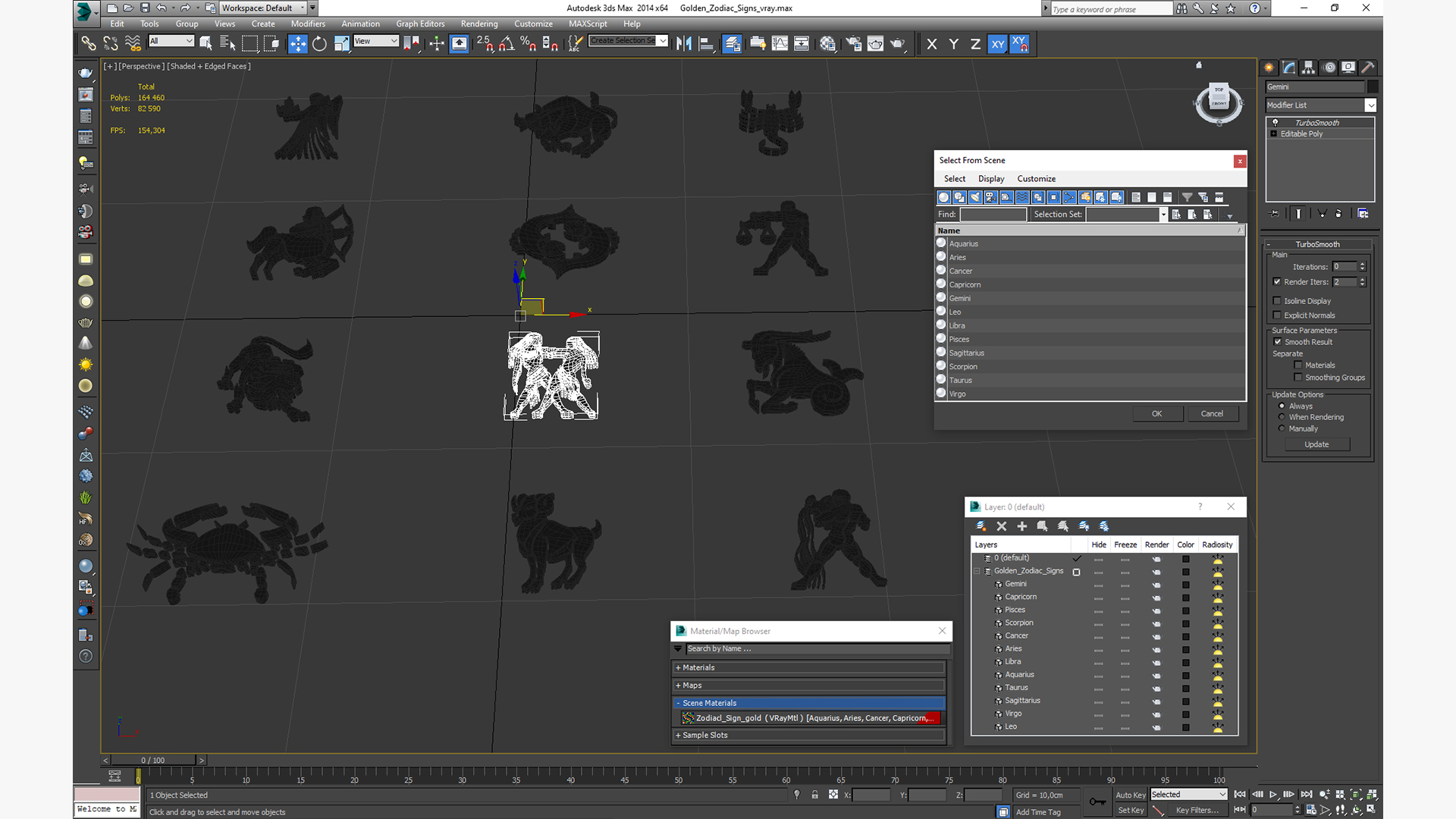Open the Utilities command panel tab

[x=1368, y=67]
